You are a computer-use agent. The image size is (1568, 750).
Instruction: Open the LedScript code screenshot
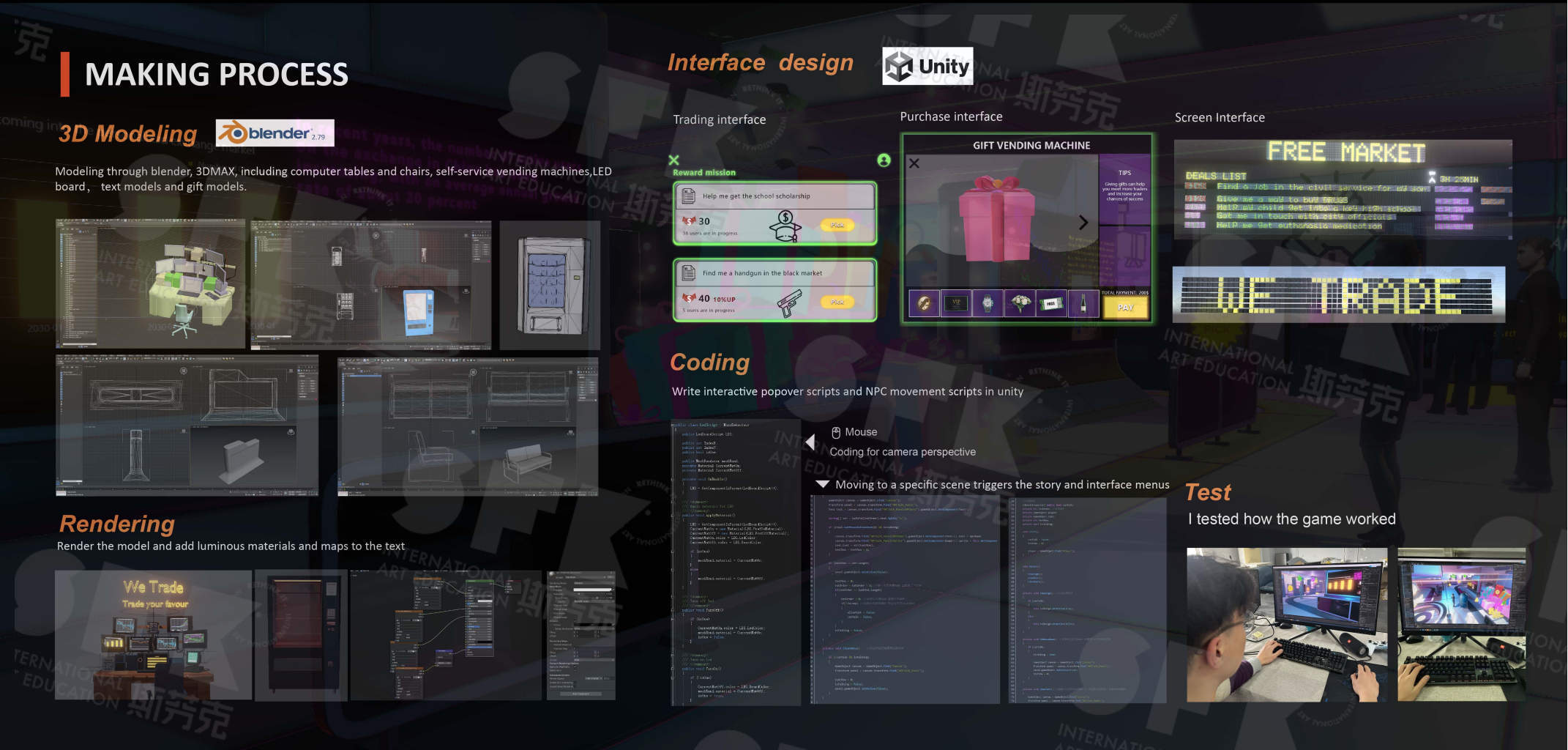coord(736,562)
